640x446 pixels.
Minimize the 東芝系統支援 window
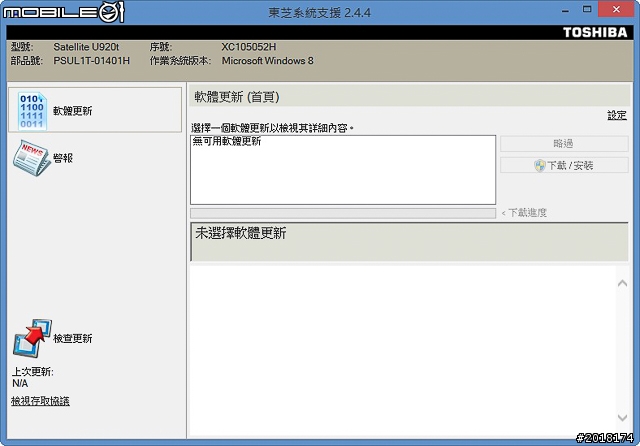pyautogui.click(x=565, y=10)
